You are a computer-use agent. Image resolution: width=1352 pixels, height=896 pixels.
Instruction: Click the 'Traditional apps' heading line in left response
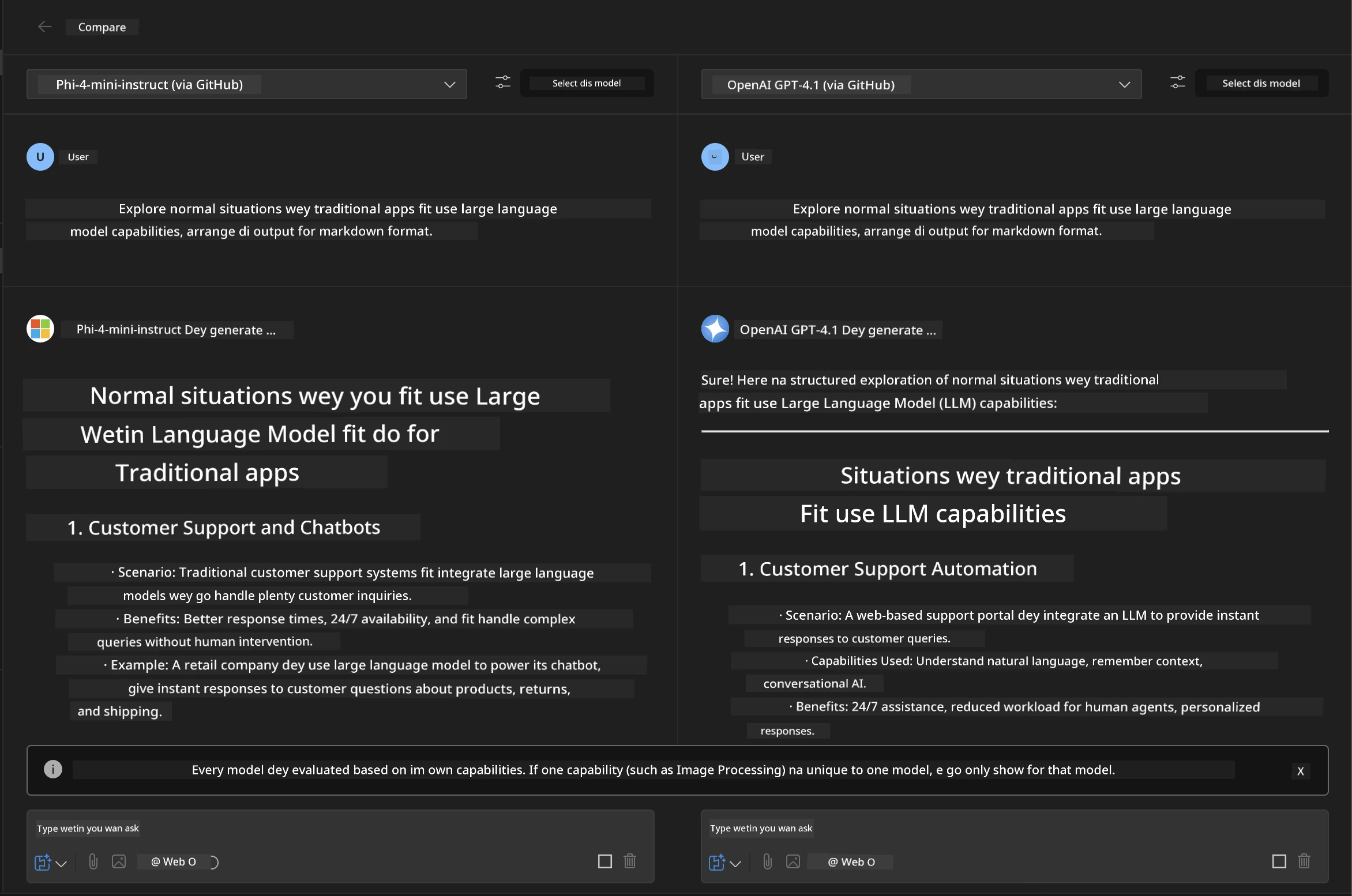pyautogui.click(x=207, y=472)
